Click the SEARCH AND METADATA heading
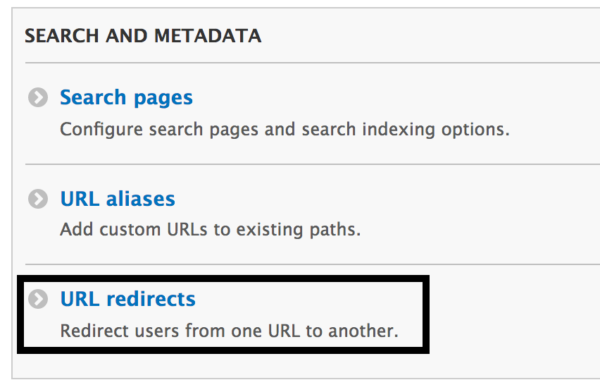This screenshot has height=392, width=600. (x=143, y=36)
